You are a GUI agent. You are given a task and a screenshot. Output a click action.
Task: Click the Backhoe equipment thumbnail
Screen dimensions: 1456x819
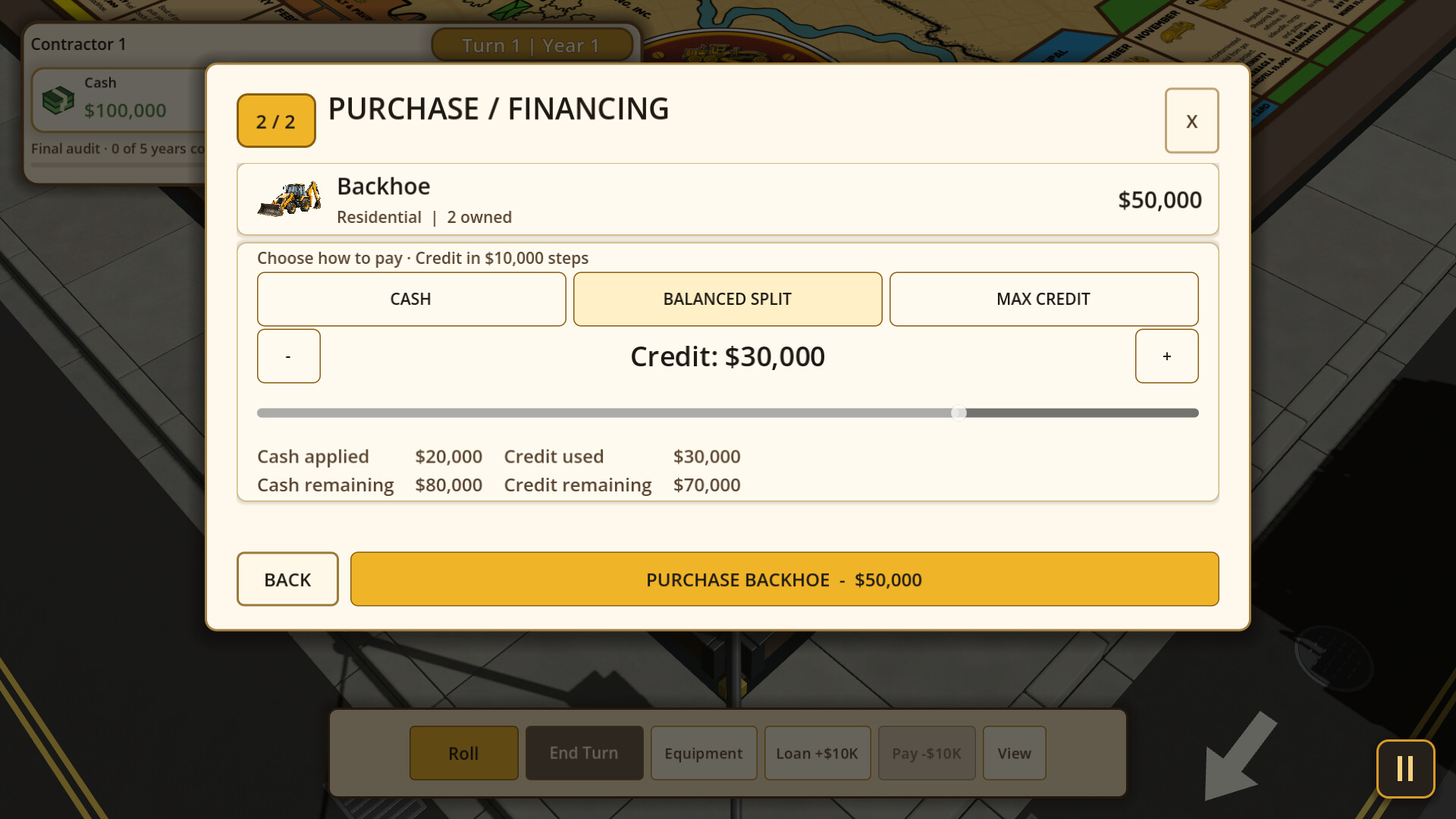click(289, 199)
